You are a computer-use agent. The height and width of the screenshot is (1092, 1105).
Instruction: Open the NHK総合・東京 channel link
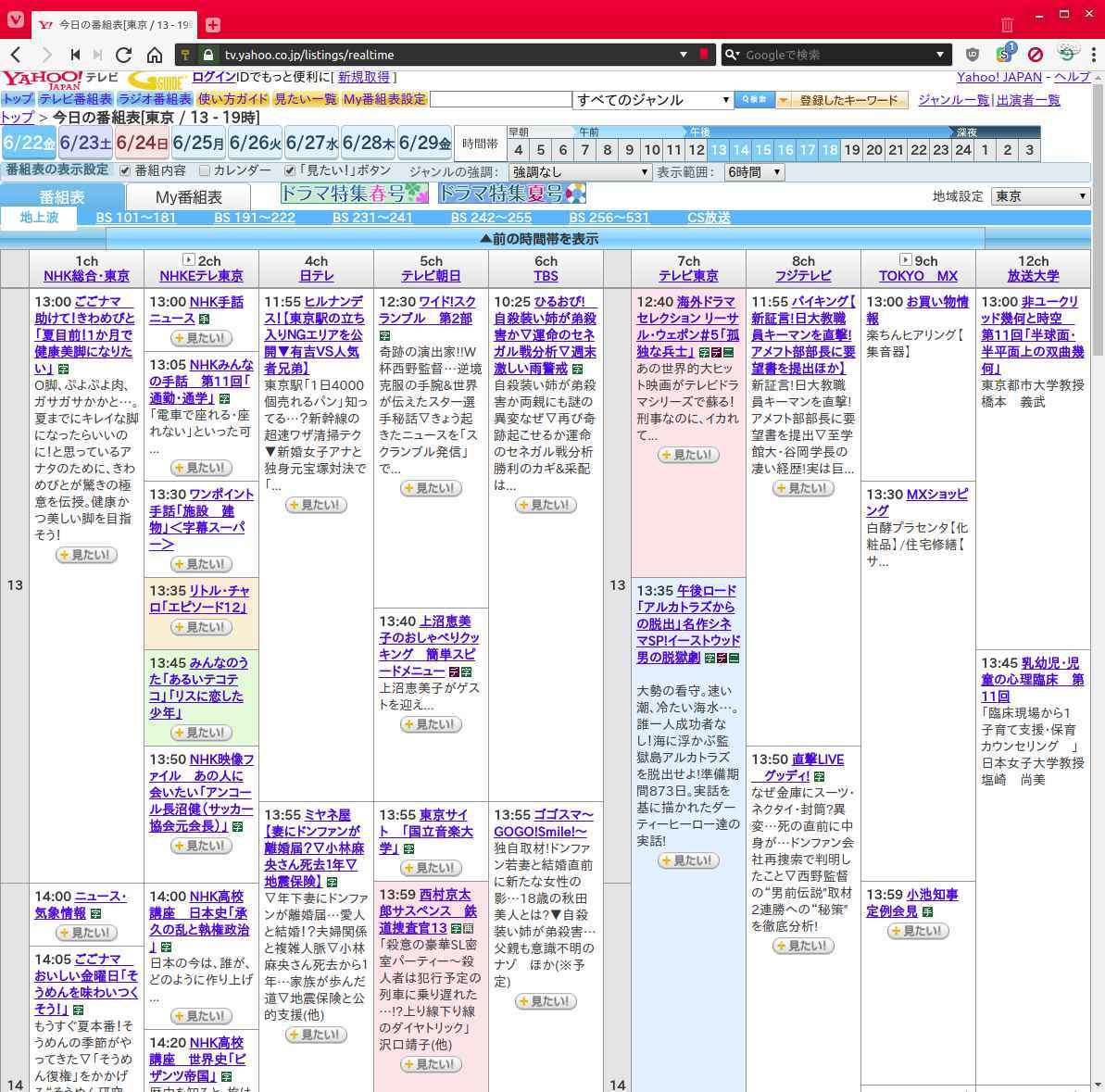point(86,276)
